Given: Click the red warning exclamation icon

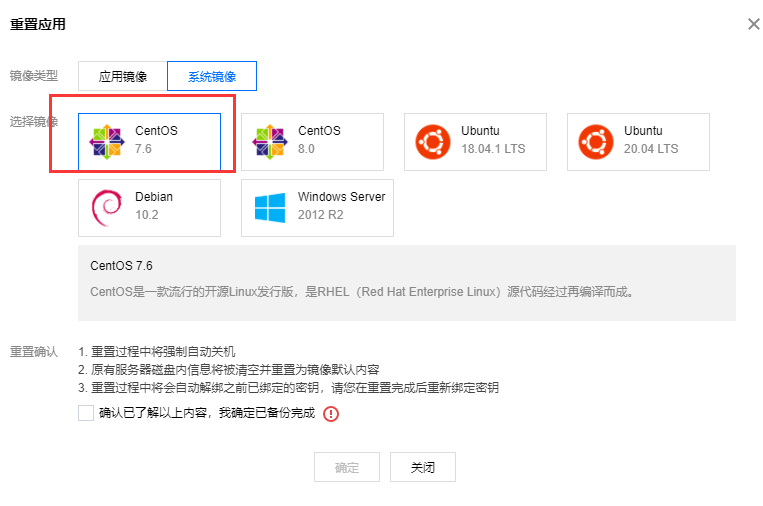Looking at the screenshot, I should pos(331,414).
